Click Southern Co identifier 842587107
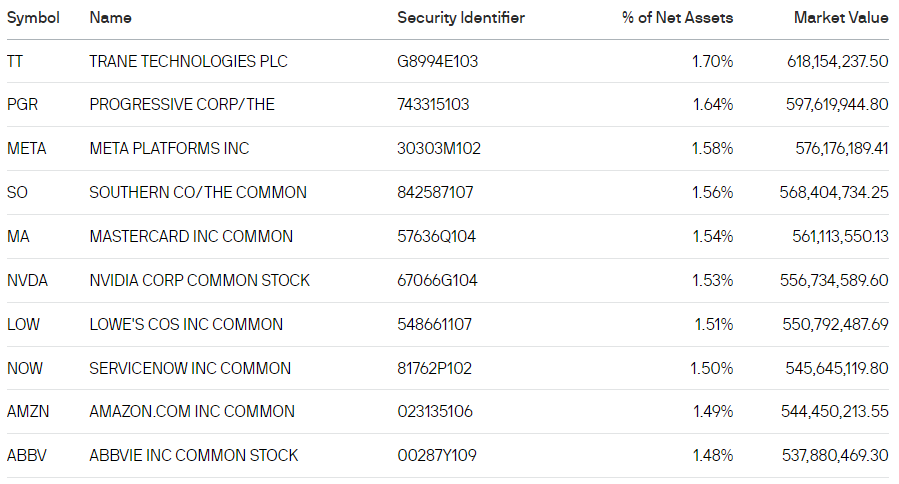 pos(435,193)
